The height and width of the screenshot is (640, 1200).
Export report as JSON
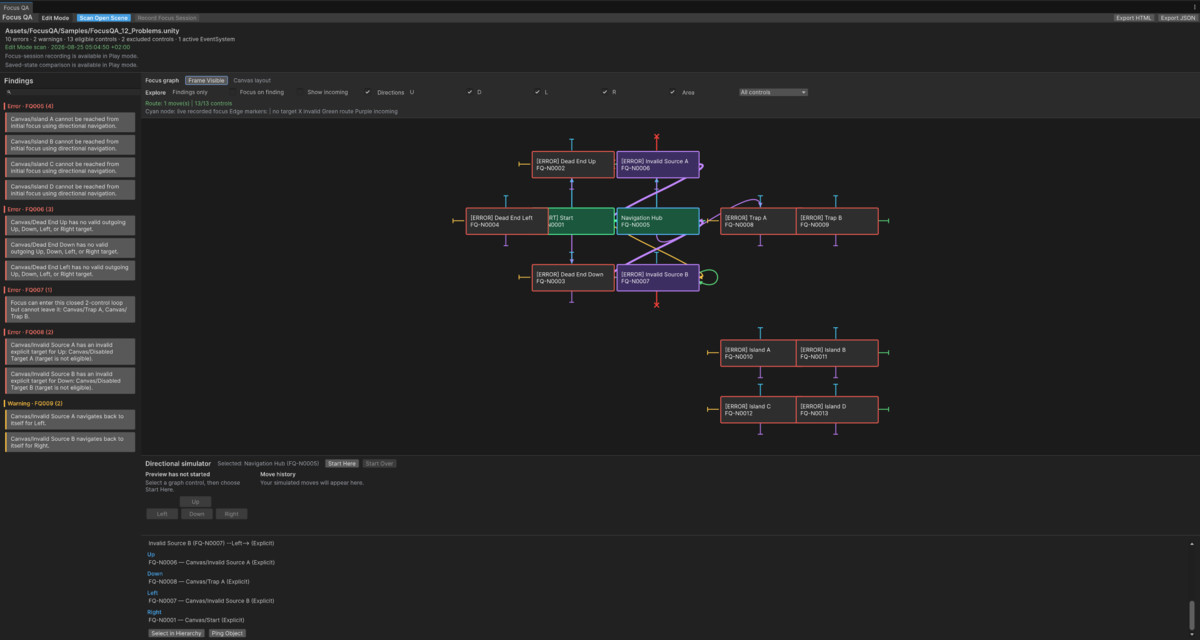1177,18
